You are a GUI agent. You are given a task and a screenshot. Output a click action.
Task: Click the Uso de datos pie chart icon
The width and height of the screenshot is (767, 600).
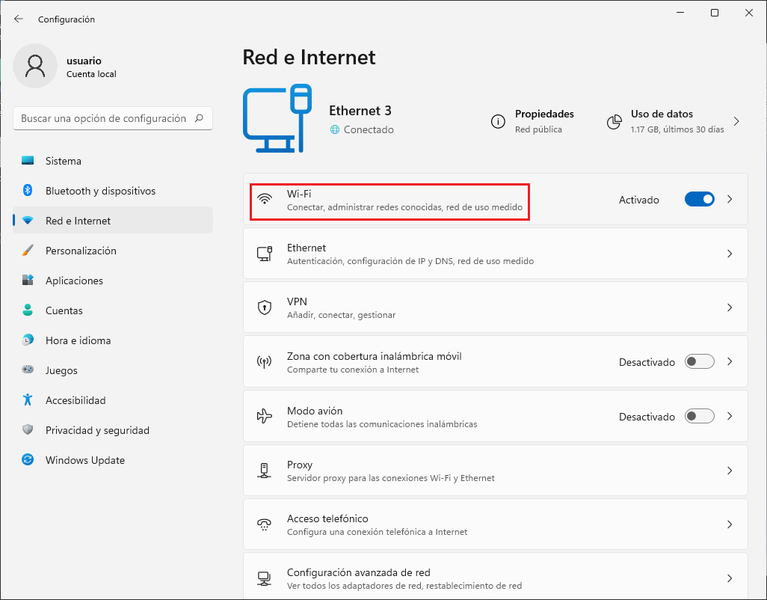coord(614,122)
